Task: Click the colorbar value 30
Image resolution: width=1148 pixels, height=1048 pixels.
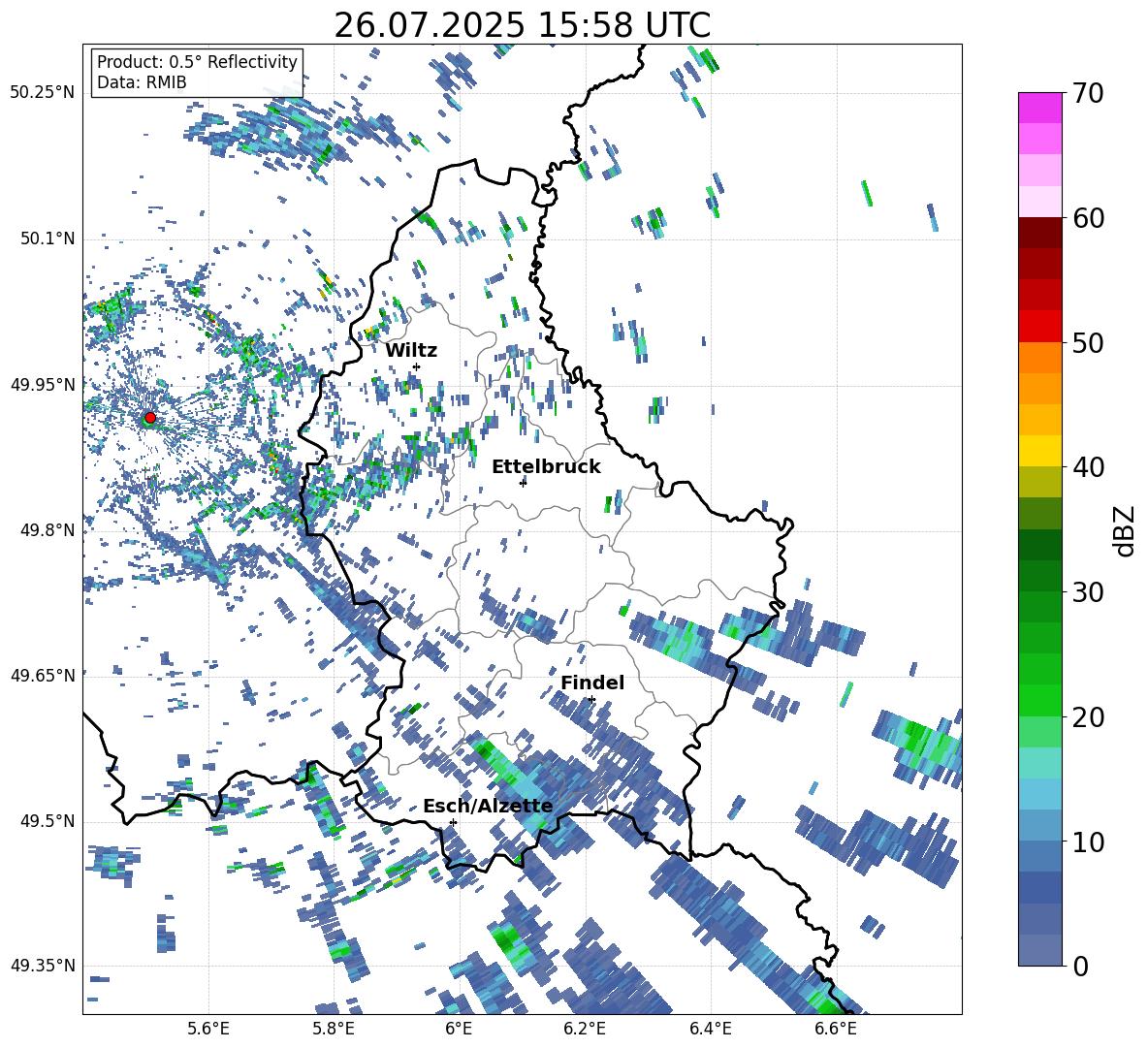Action: 1088,591
